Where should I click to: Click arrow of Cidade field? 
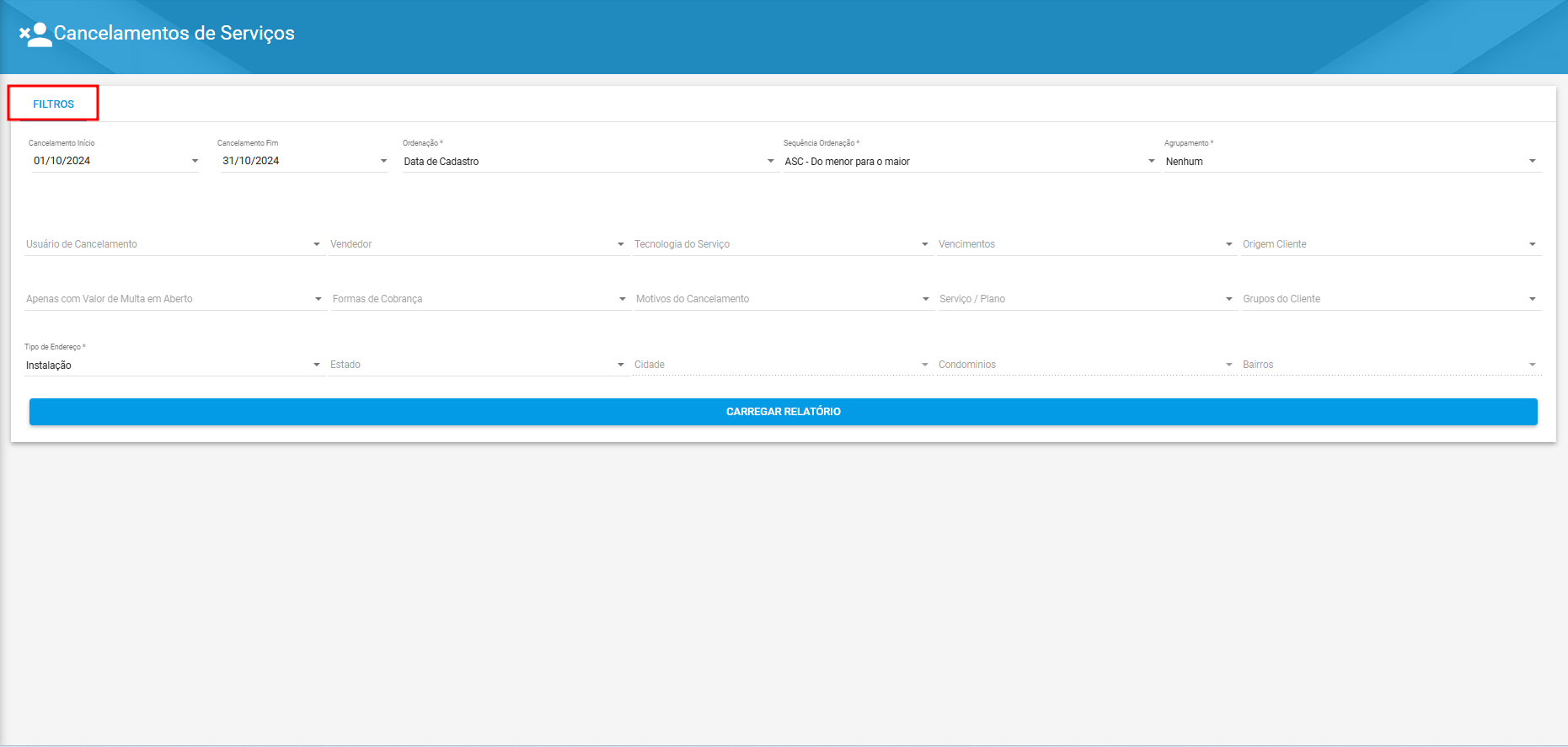[925, 365]
